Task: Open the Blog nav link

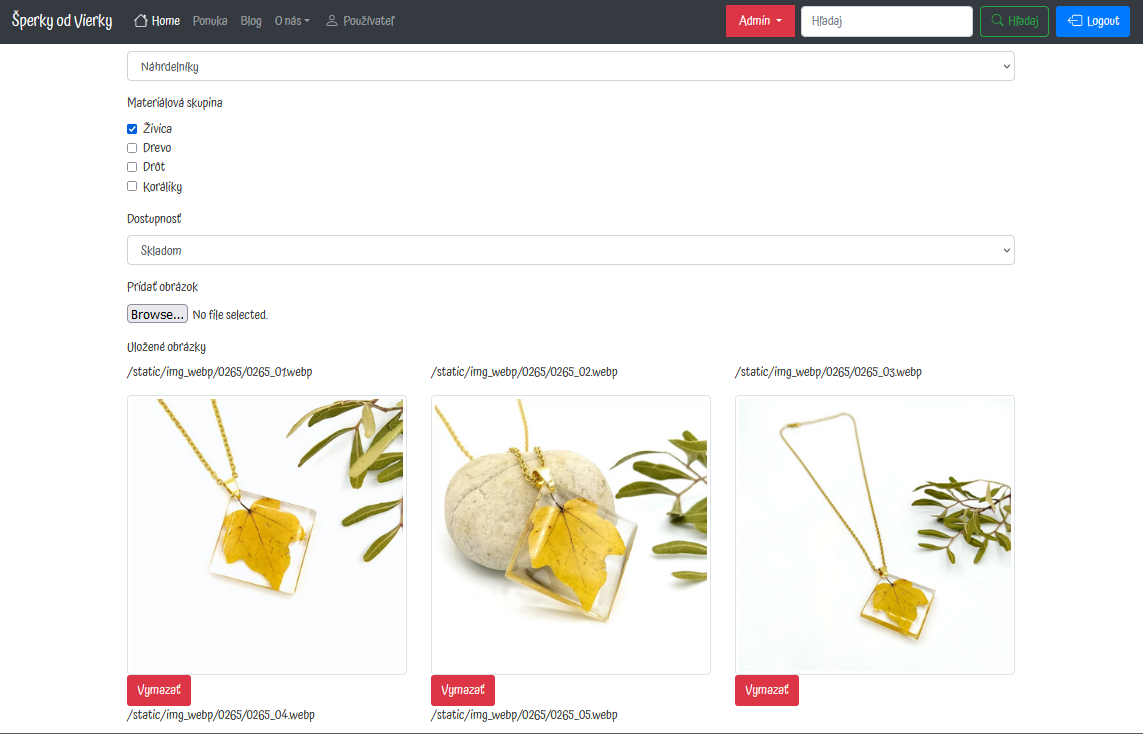Action: (x=251, y=21)
